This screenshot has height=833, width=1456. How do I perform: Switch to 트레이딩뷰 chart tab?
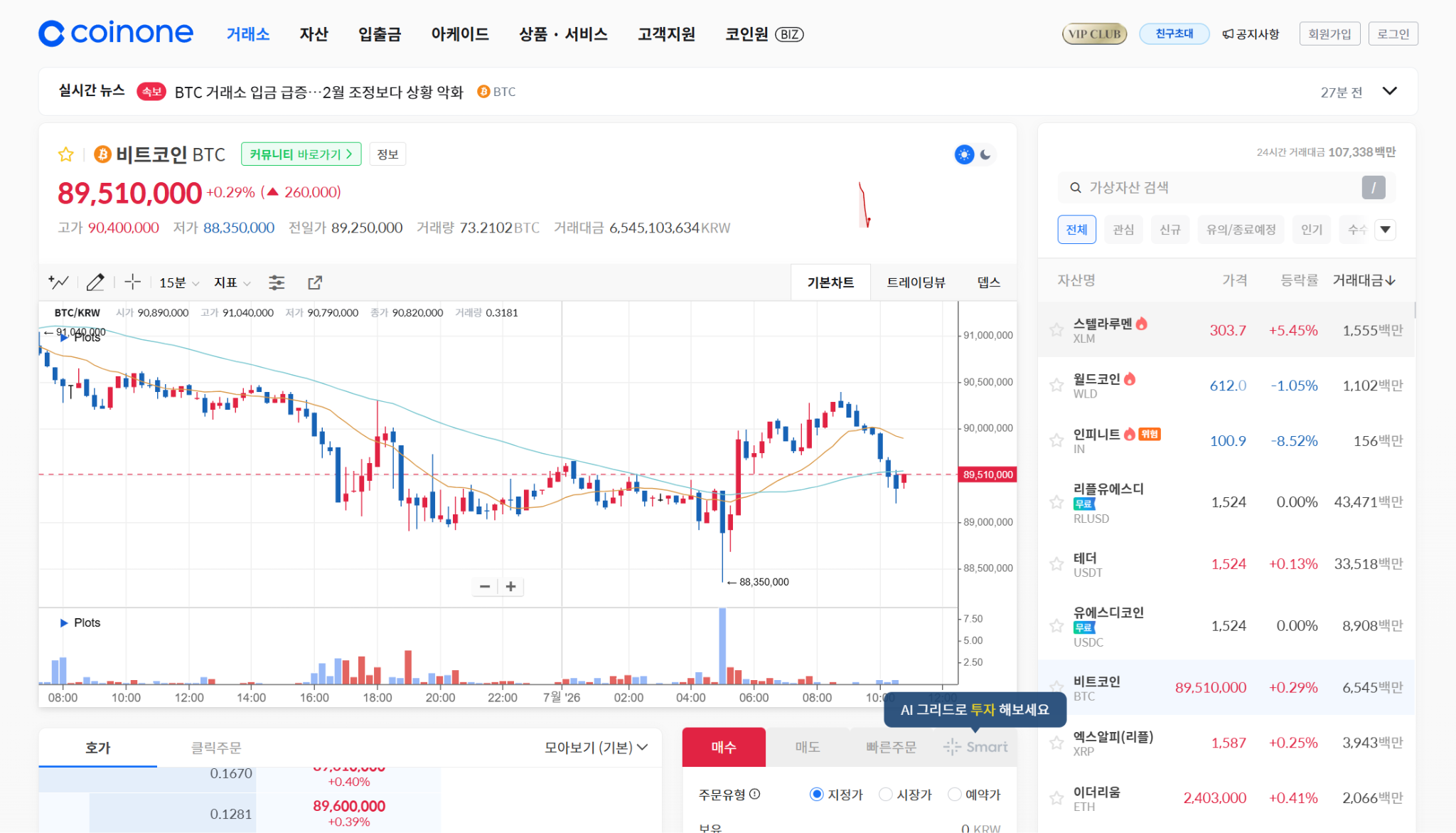(916, 282)
